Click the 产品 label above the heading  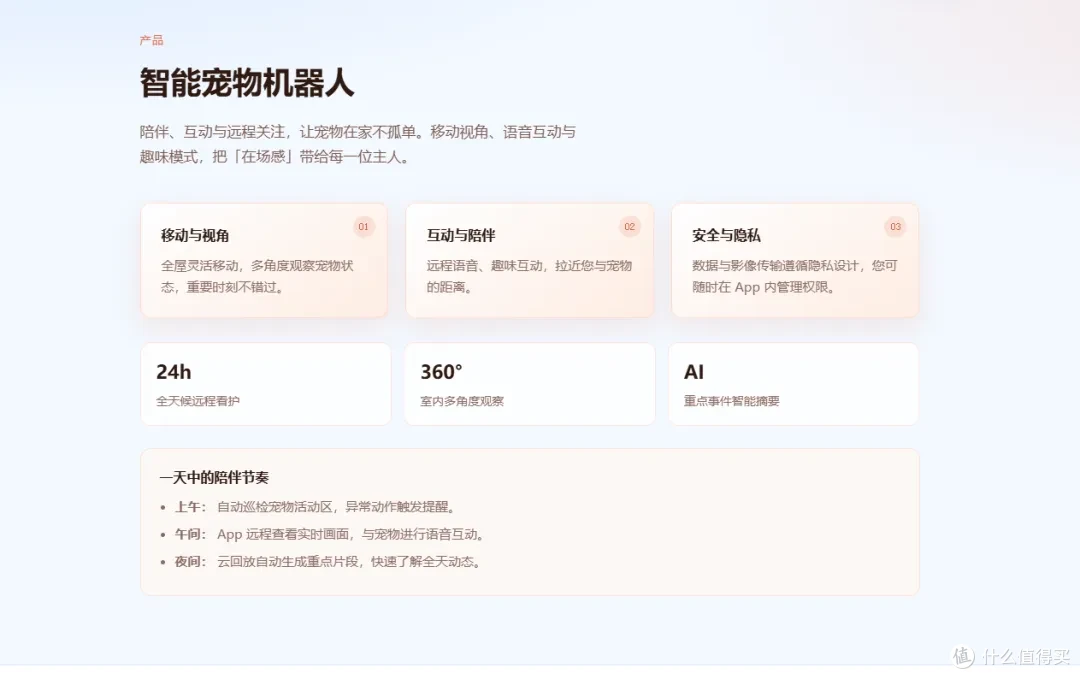[152, 41]
